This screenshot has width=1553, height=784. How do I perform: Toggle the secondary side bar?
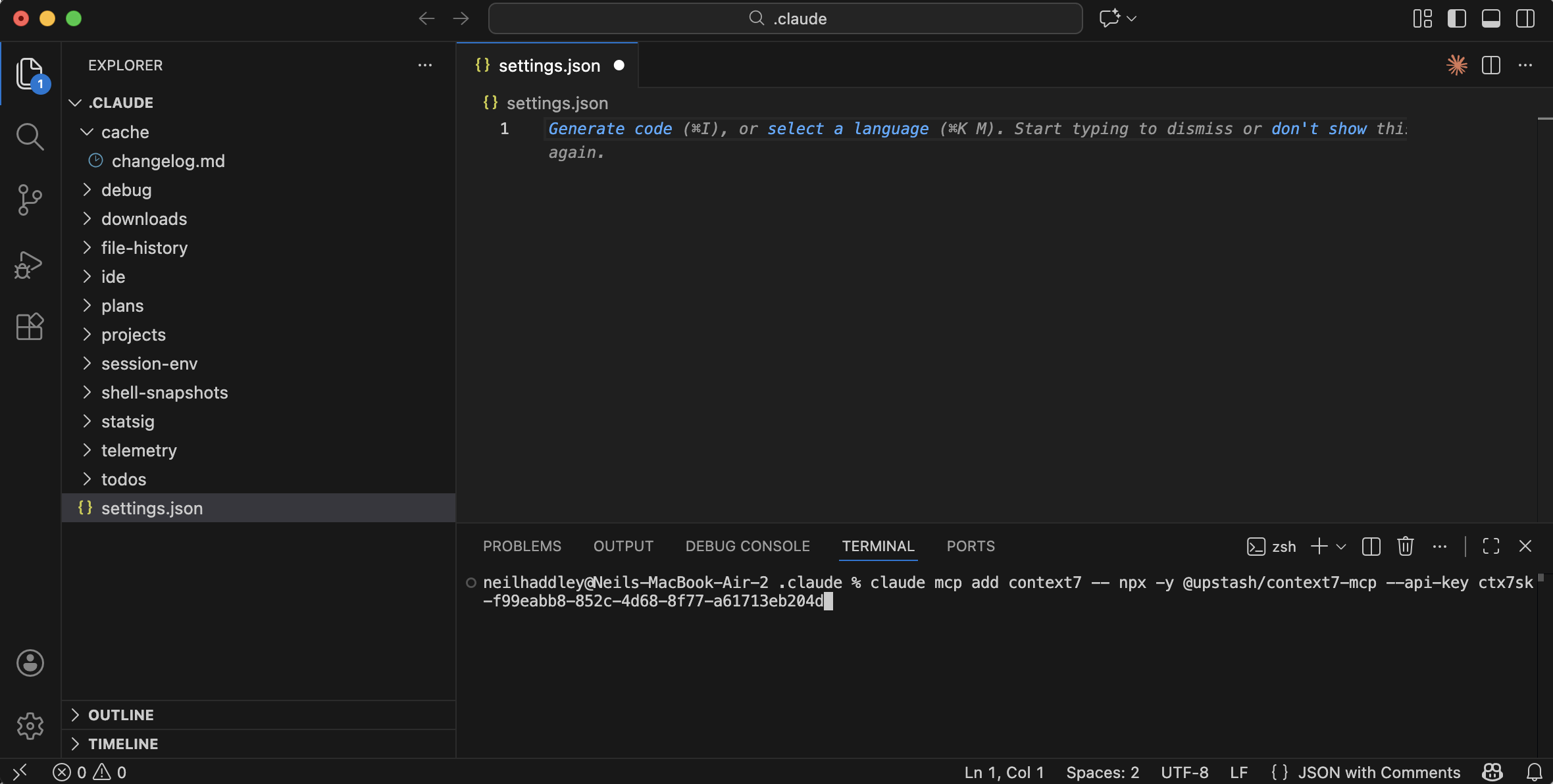pos(1525,18)
